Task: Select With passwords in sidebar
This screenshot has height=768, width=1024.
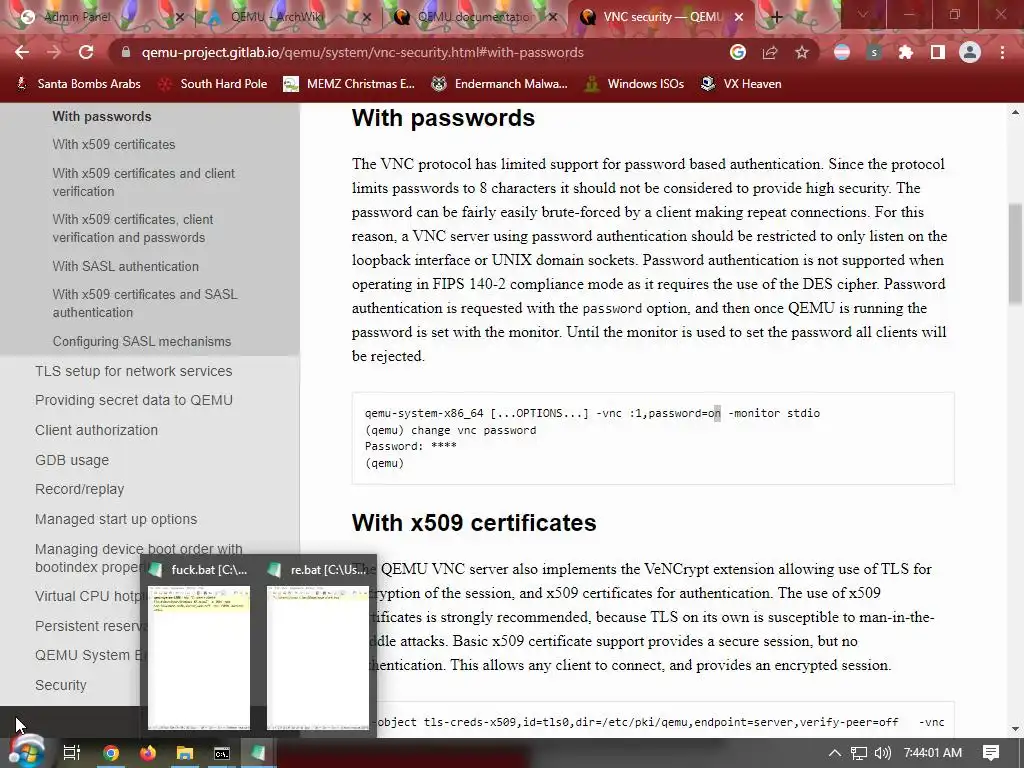Action: click(x=102, y=116)
